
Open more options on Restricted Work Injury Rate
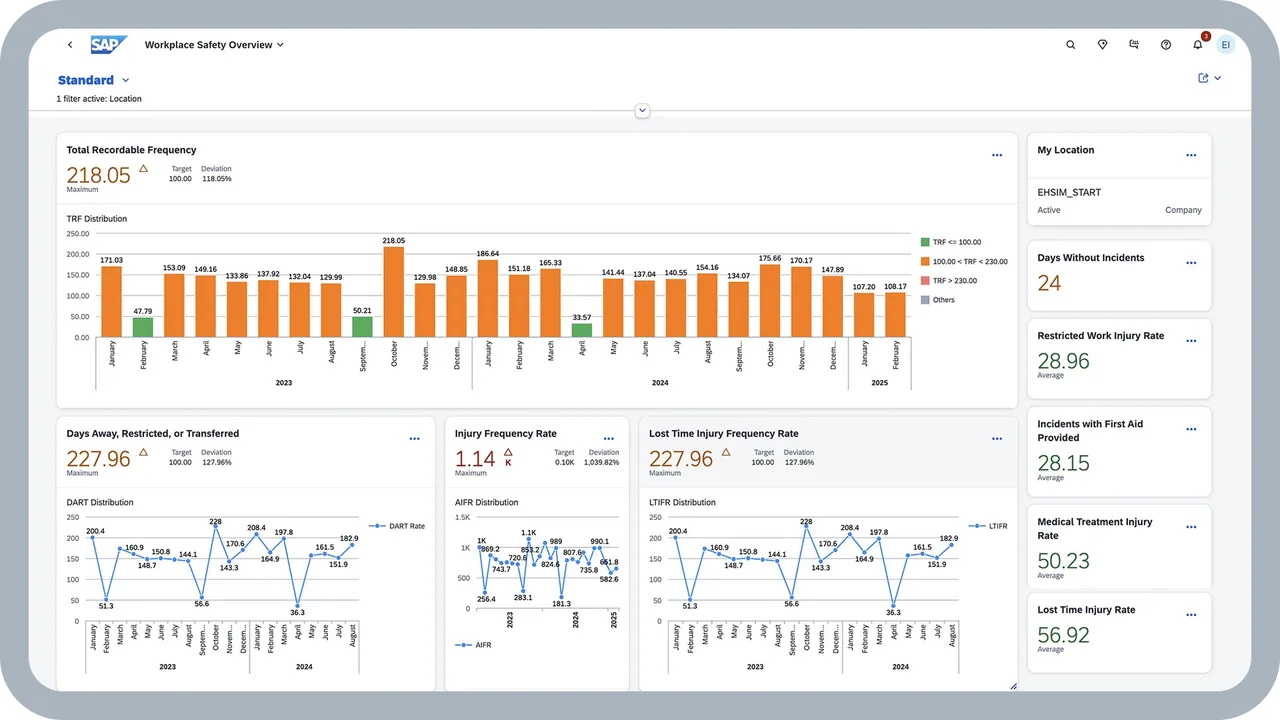[1191, 341]
